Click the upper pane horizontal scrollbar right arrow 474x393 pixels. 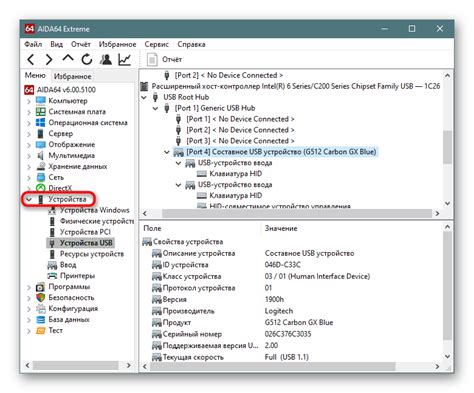click(x=438, y=213)
